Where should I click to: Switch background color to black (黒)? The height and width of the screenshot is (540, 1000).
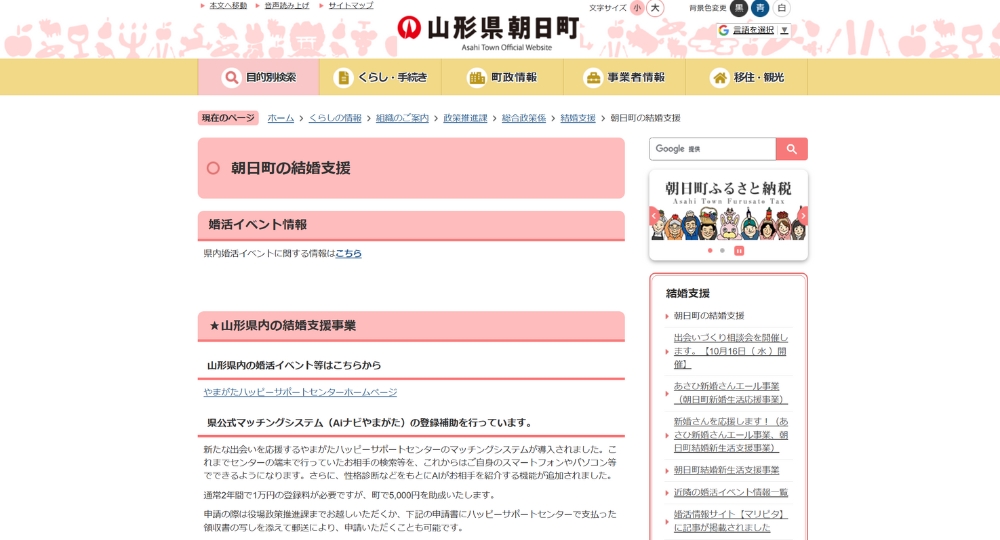click(x=739, y=8)
